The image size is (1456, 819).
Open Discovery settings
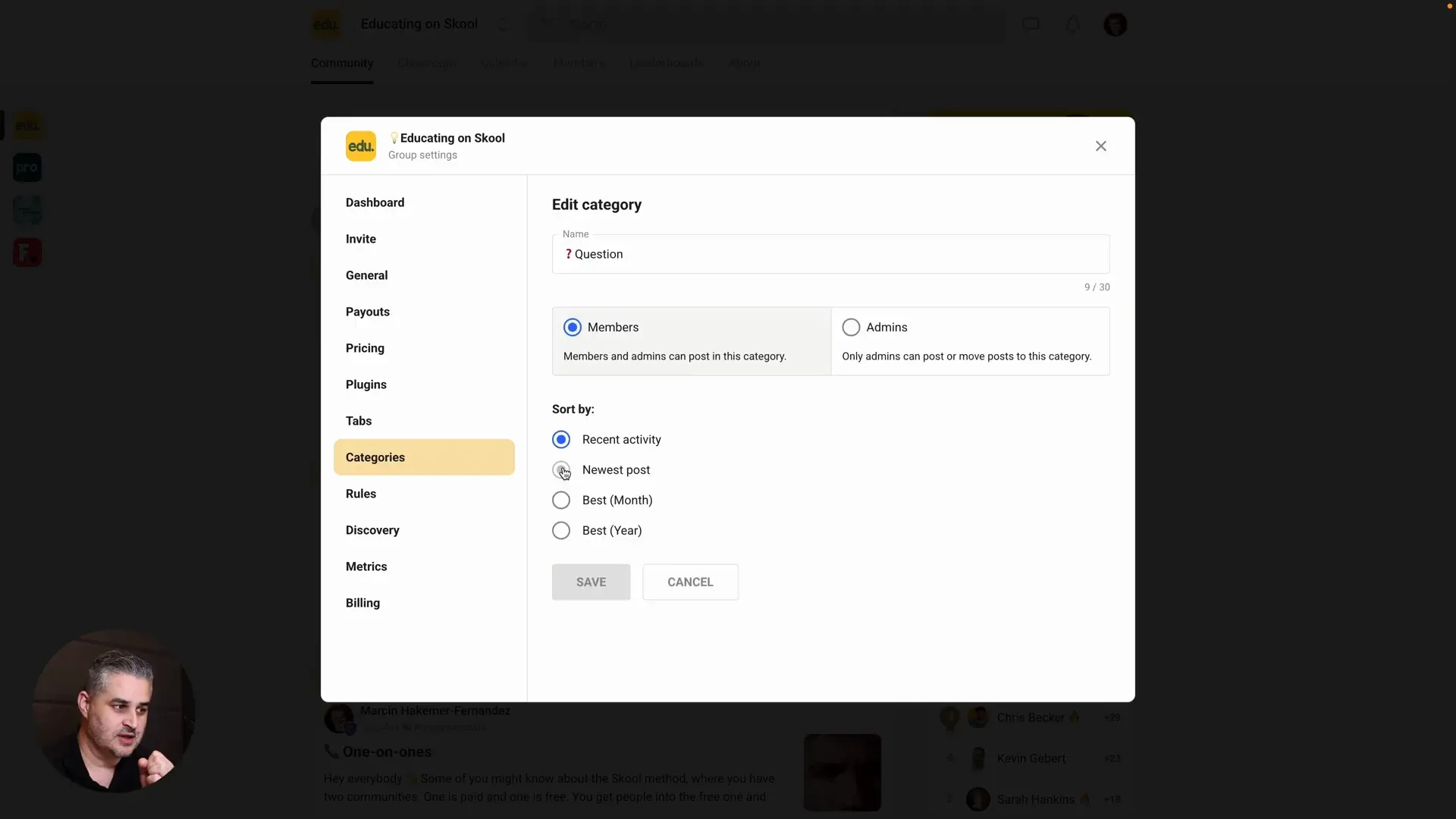pyautogui.click(x=424, y=530)
